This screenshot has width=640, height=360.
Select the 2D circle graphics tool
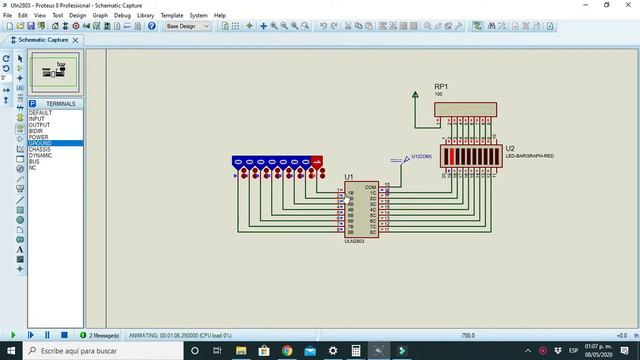point(20,220)
